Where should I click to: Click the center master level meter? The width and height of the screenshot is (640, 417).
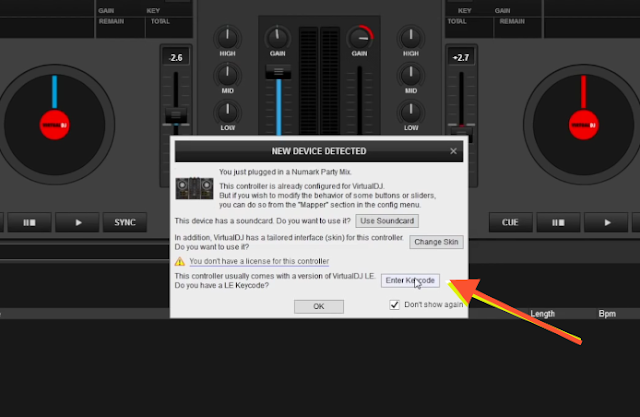point(319,81)
